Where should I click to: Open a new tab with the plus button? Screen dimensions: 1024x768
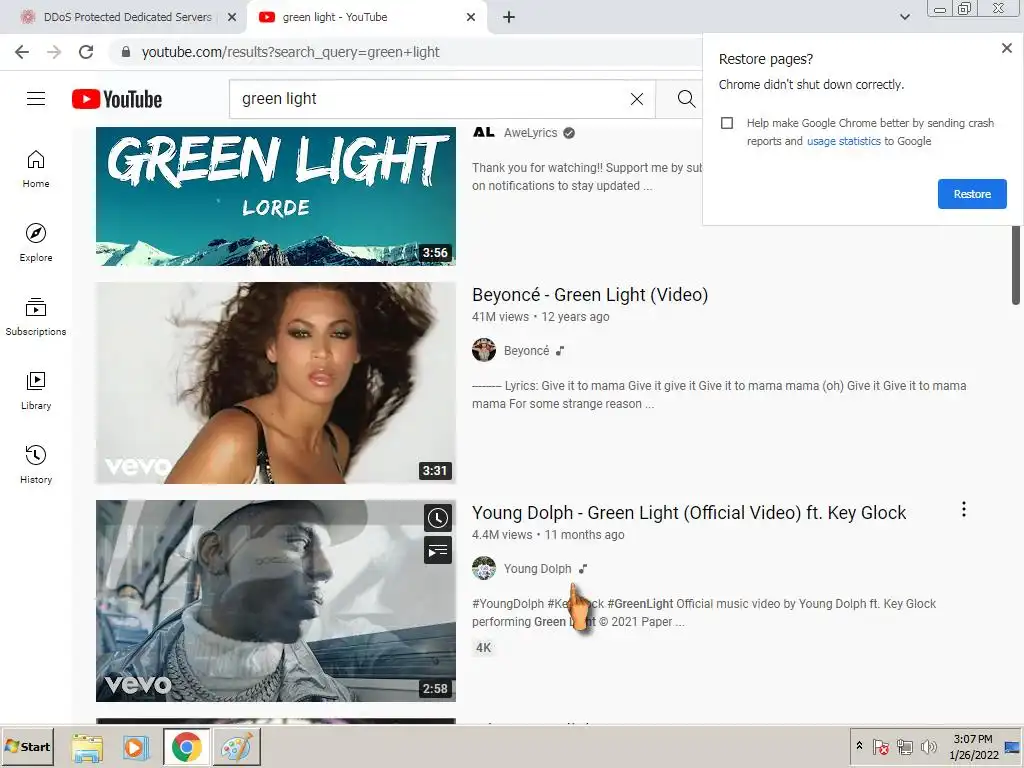coord(509,17)
